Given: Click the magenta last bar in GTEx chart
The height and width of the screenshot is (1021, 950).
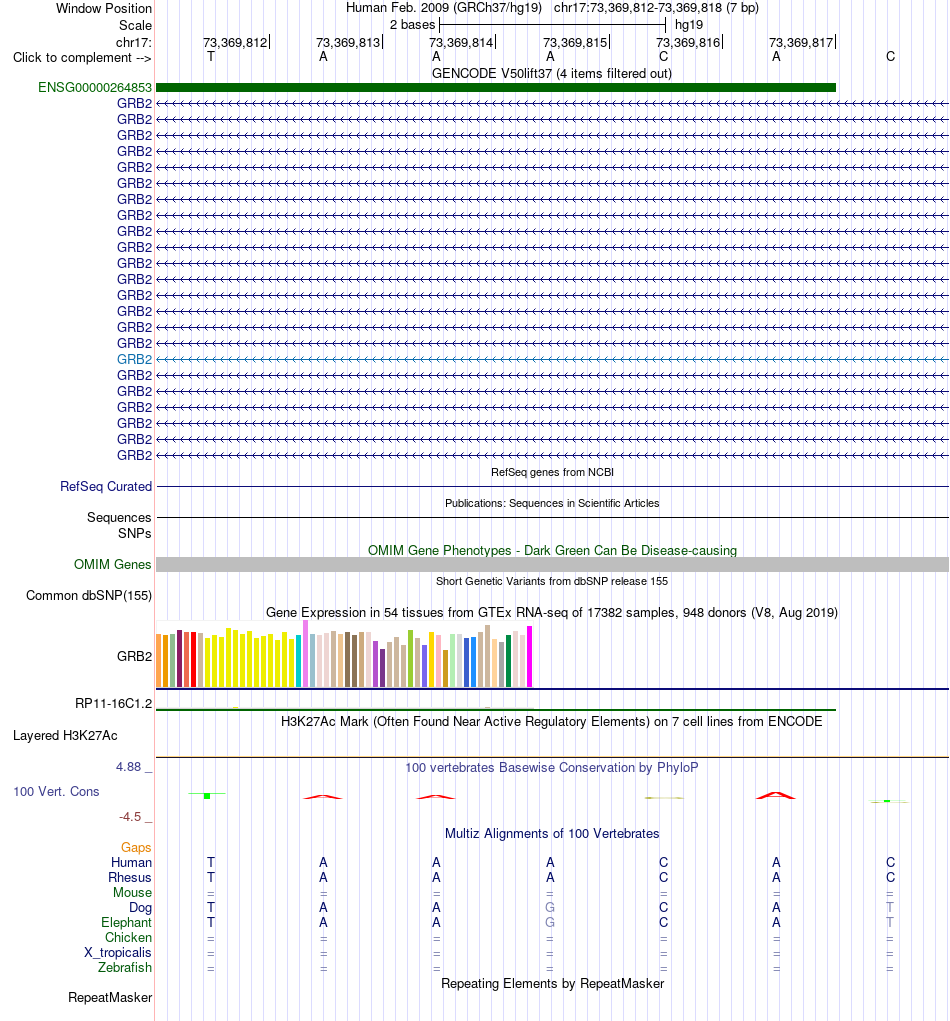Looking at the screenshot, I should tap(529, 656).
